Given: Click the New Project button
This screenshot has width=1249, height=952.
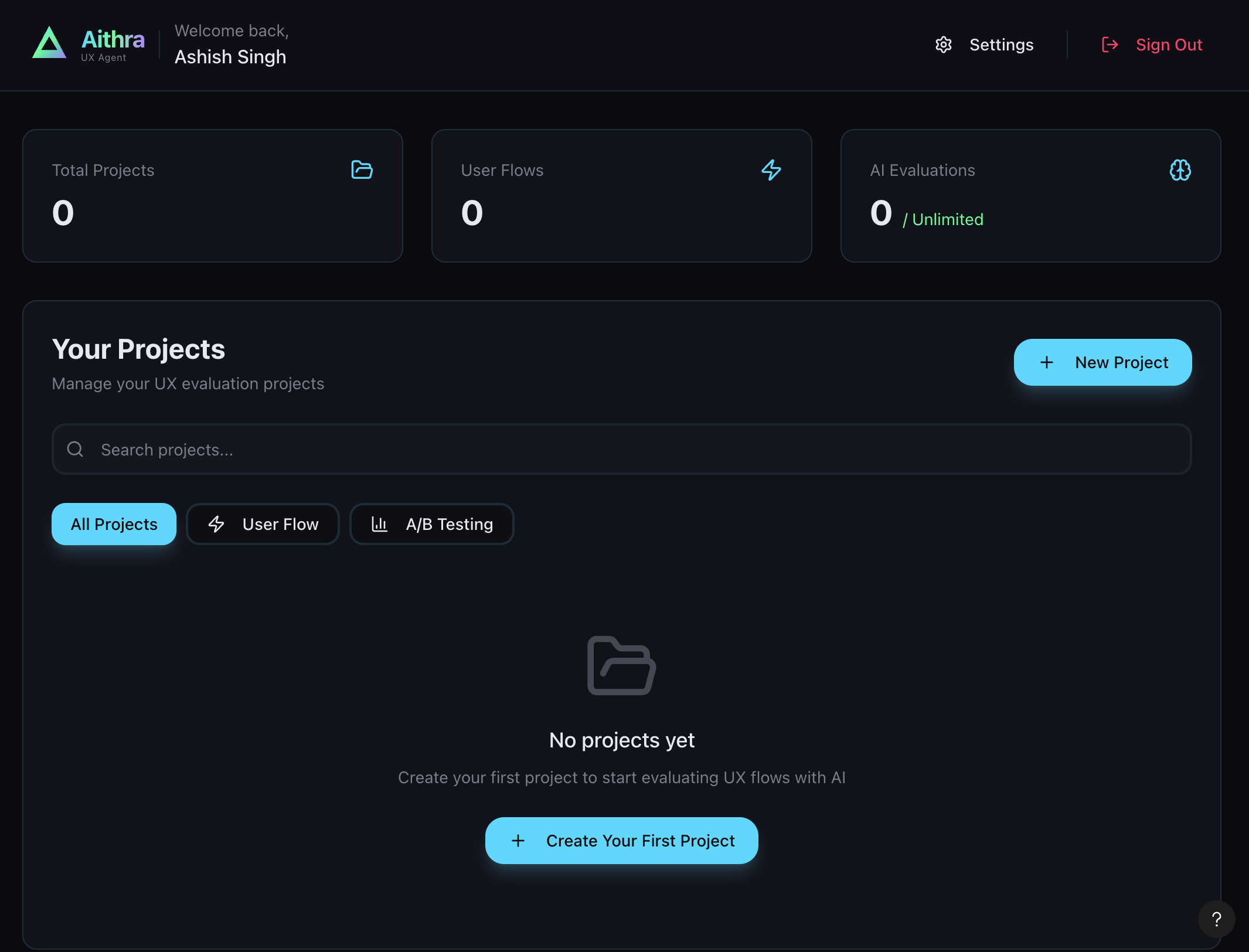Looking at the screenshot, I should [1102, 362].
